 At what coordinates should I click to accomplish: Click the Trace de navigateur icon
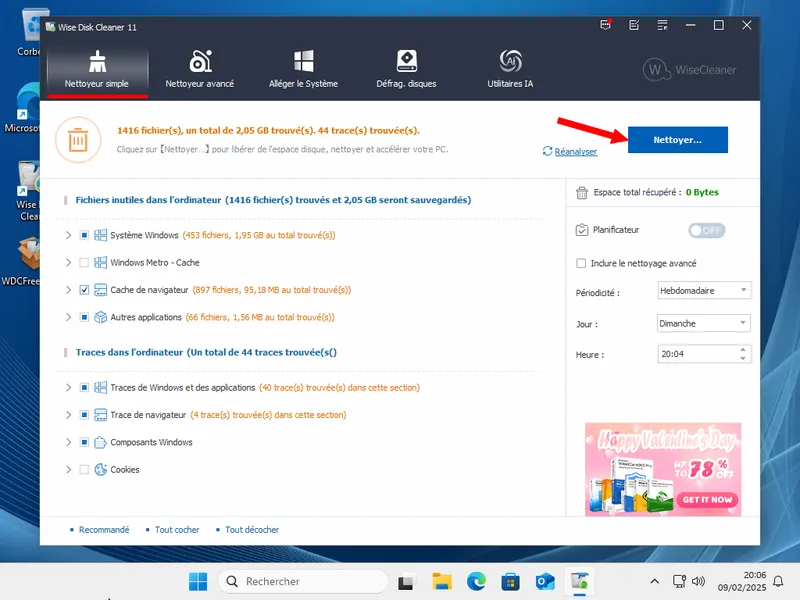(x=101, y=415)
